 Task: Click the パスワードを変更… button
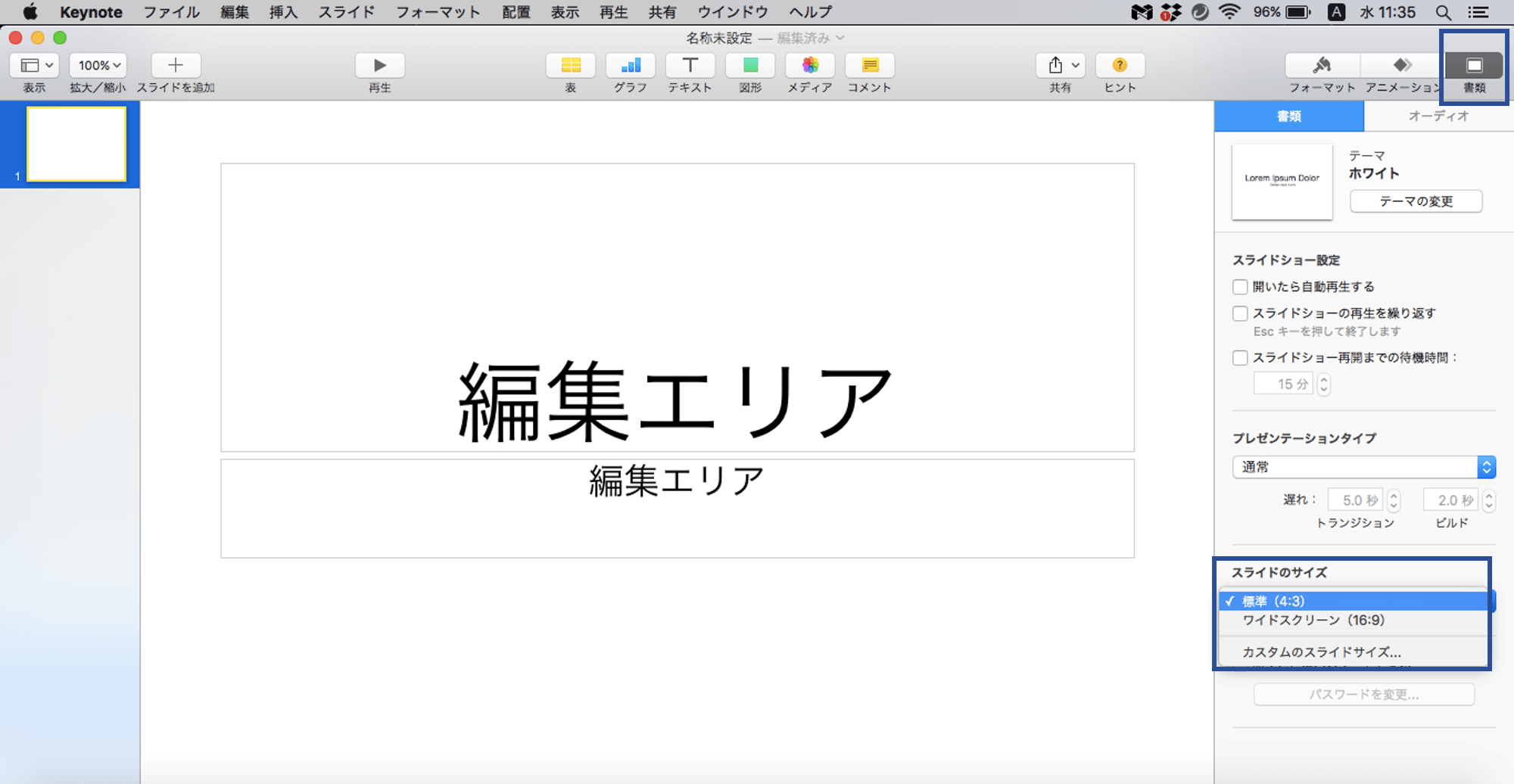coord(1364,694)
